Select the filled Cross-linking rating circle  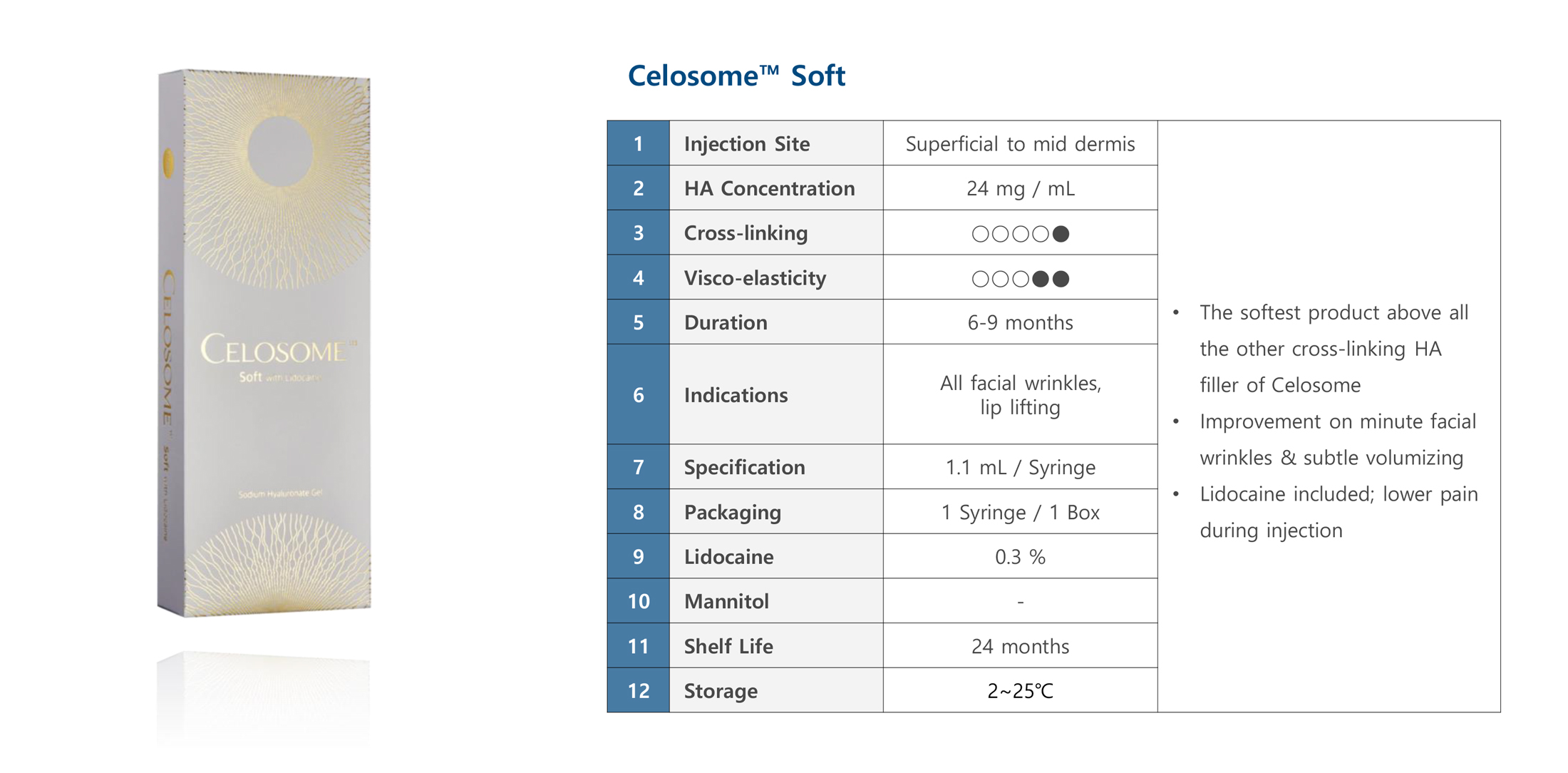click(1061, 234)
